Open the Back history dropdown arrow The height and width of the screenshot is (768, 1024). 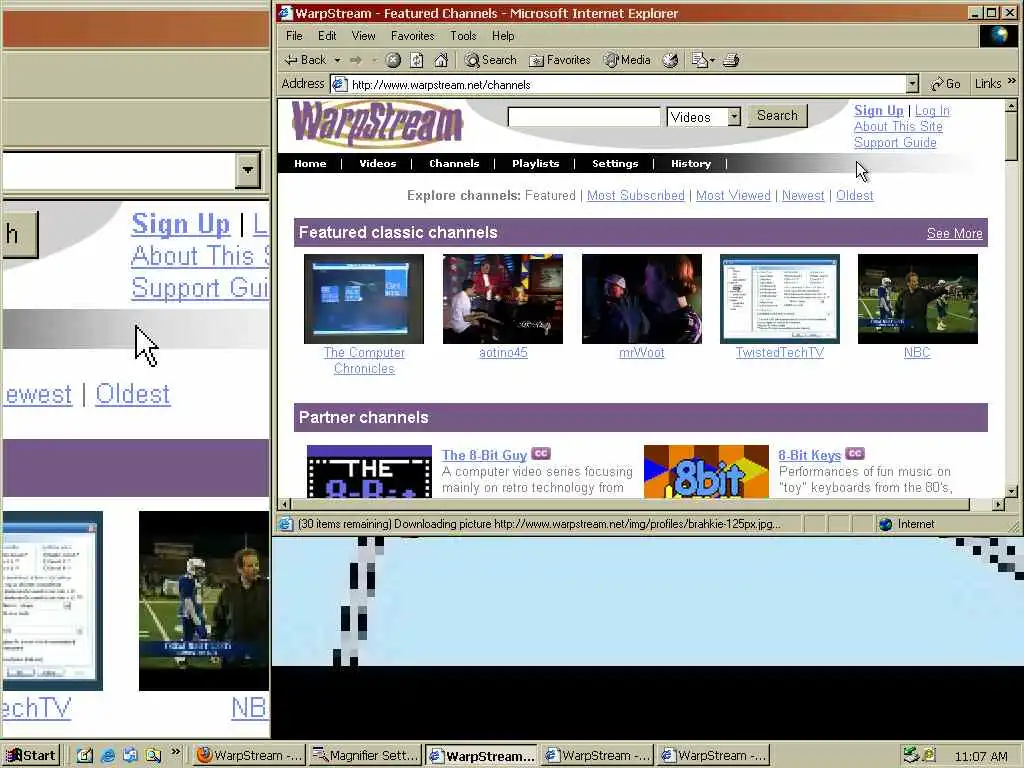point(338,60)
